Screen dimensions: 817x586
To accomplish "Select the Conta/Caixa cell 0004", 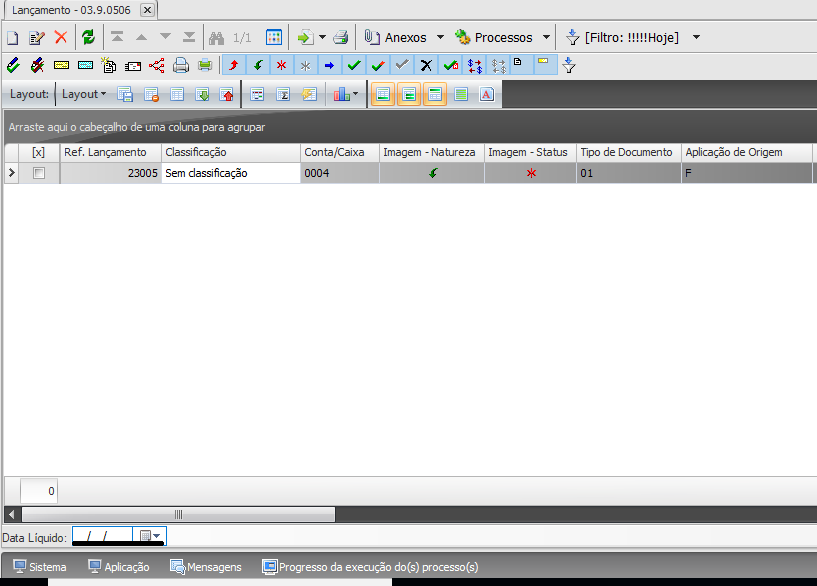I will click(x=340, y=173).
